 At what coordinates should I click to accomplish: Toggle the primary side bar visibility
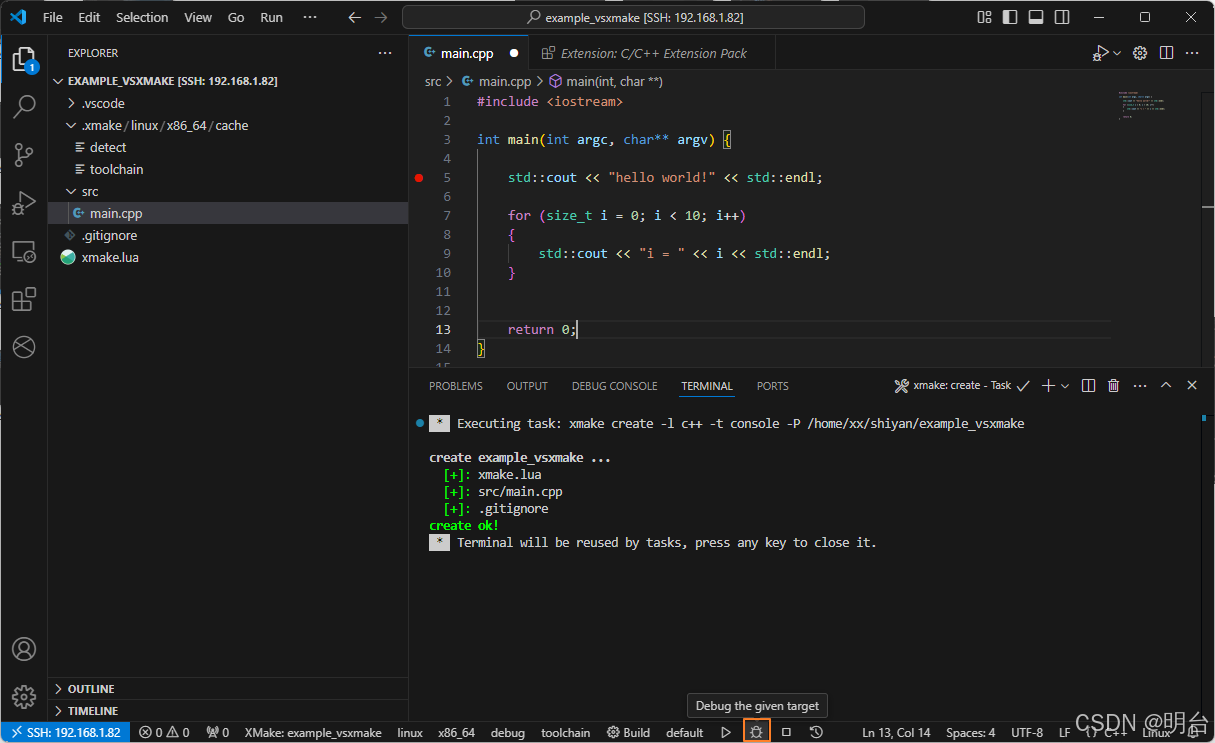point(1010,17)
